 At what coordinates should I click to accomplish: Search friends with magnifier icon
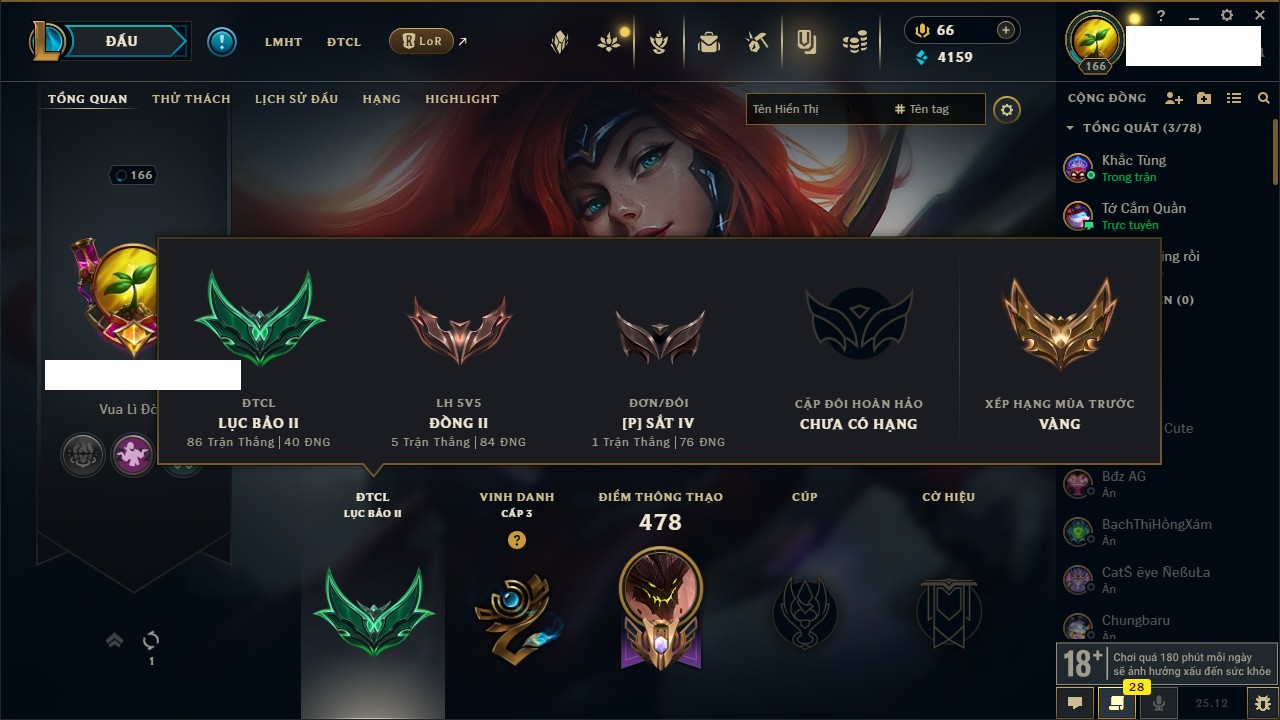tap(1264, 98)
